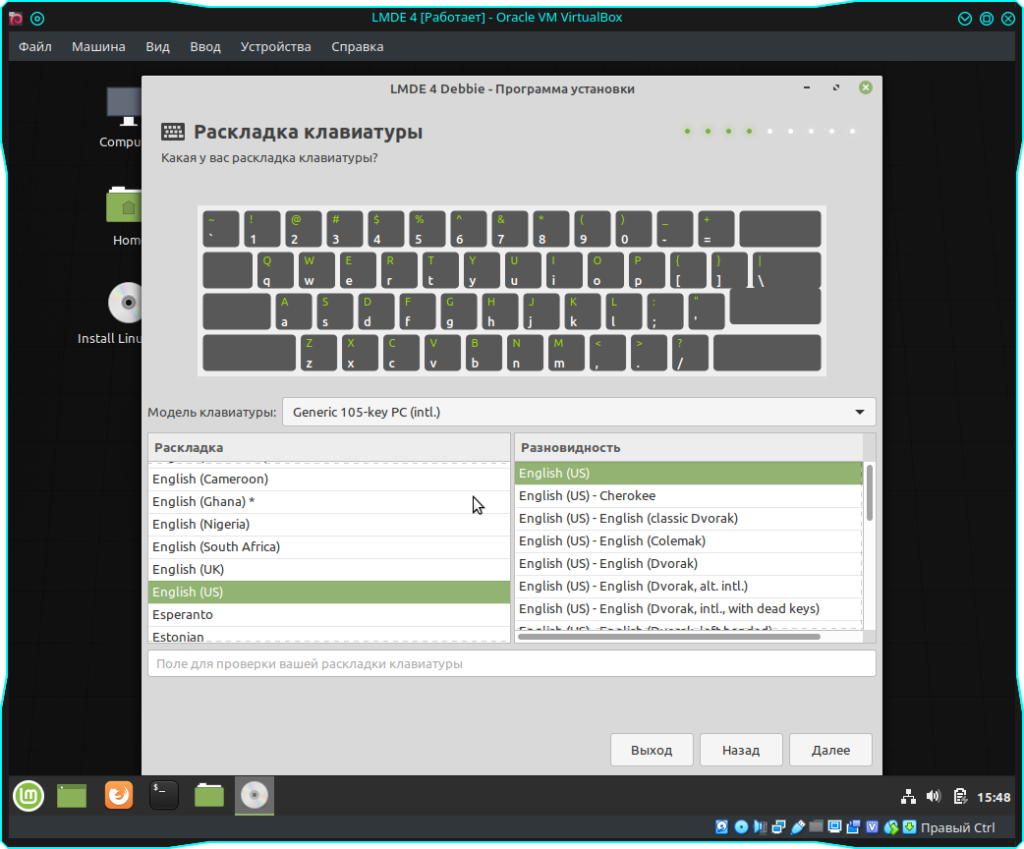Open the Устройства menu
Screen dimensions: 1024x849
[x=275, y=46]
